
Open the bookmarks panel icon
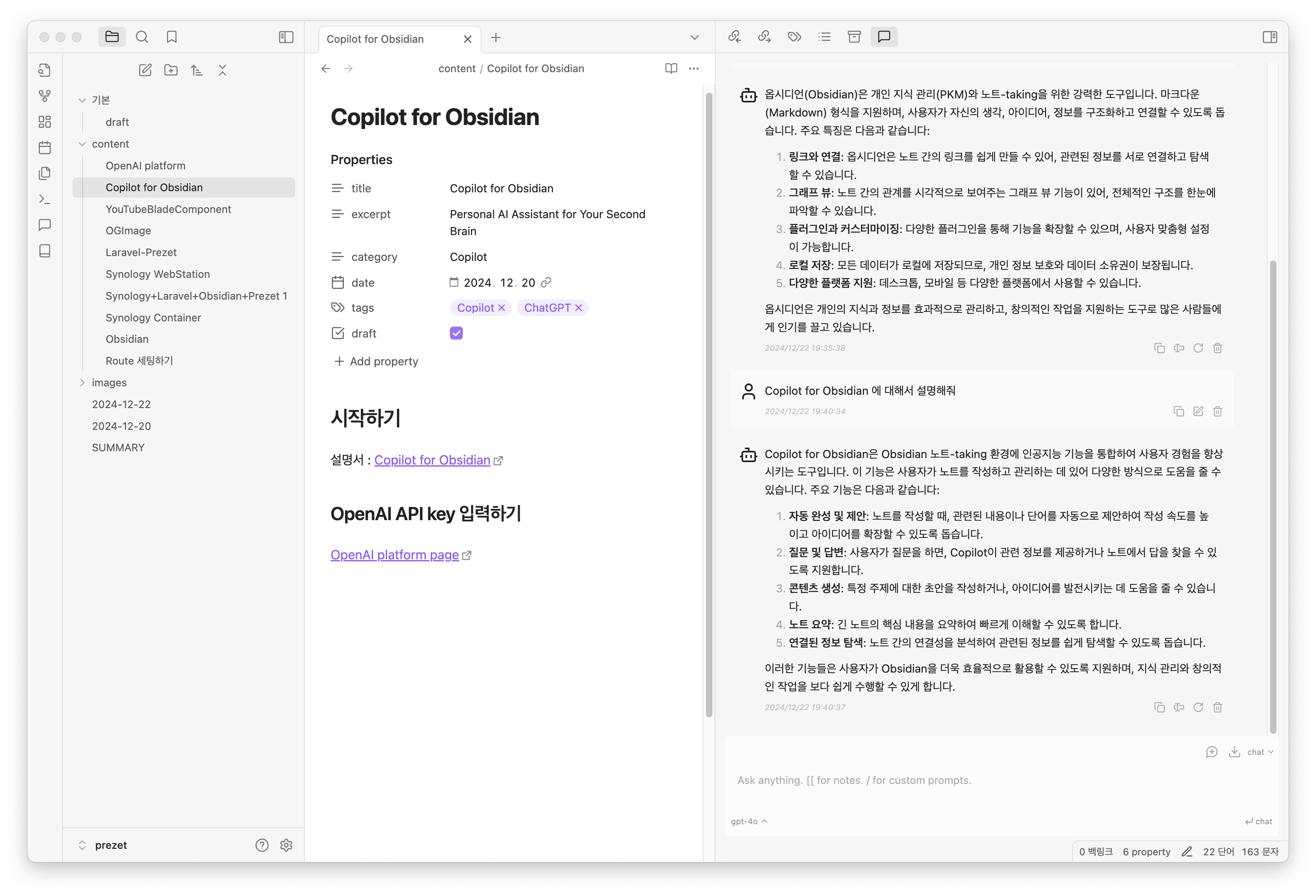pos(172,37)
